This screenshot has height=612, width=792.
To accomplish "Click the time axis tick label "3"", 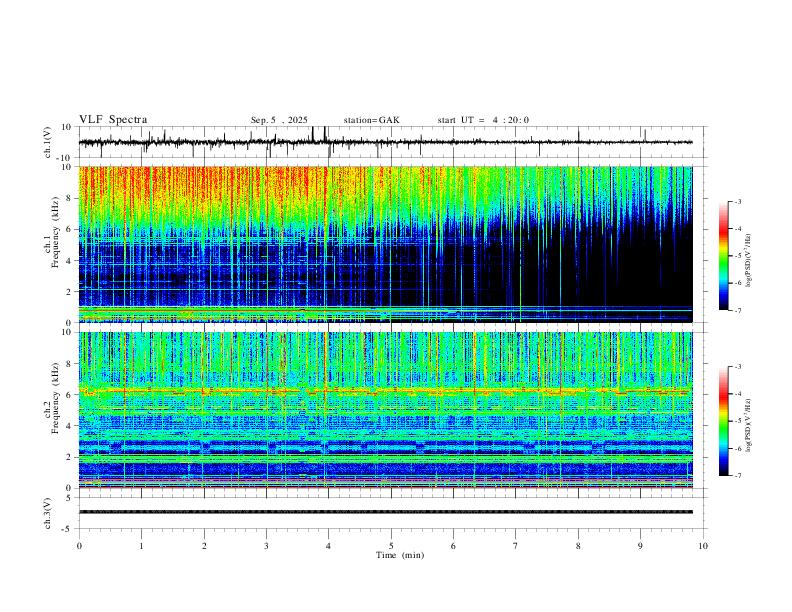I will click(266, 546).
